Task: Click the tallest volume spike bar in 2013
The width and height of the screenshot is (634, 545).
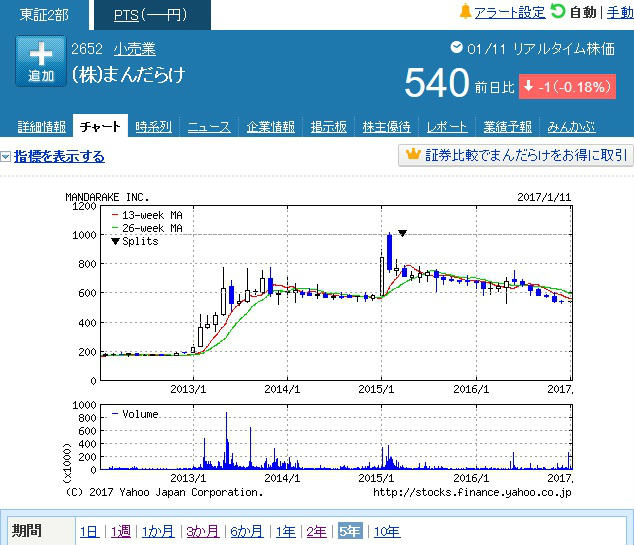Action: pos(226,440)
